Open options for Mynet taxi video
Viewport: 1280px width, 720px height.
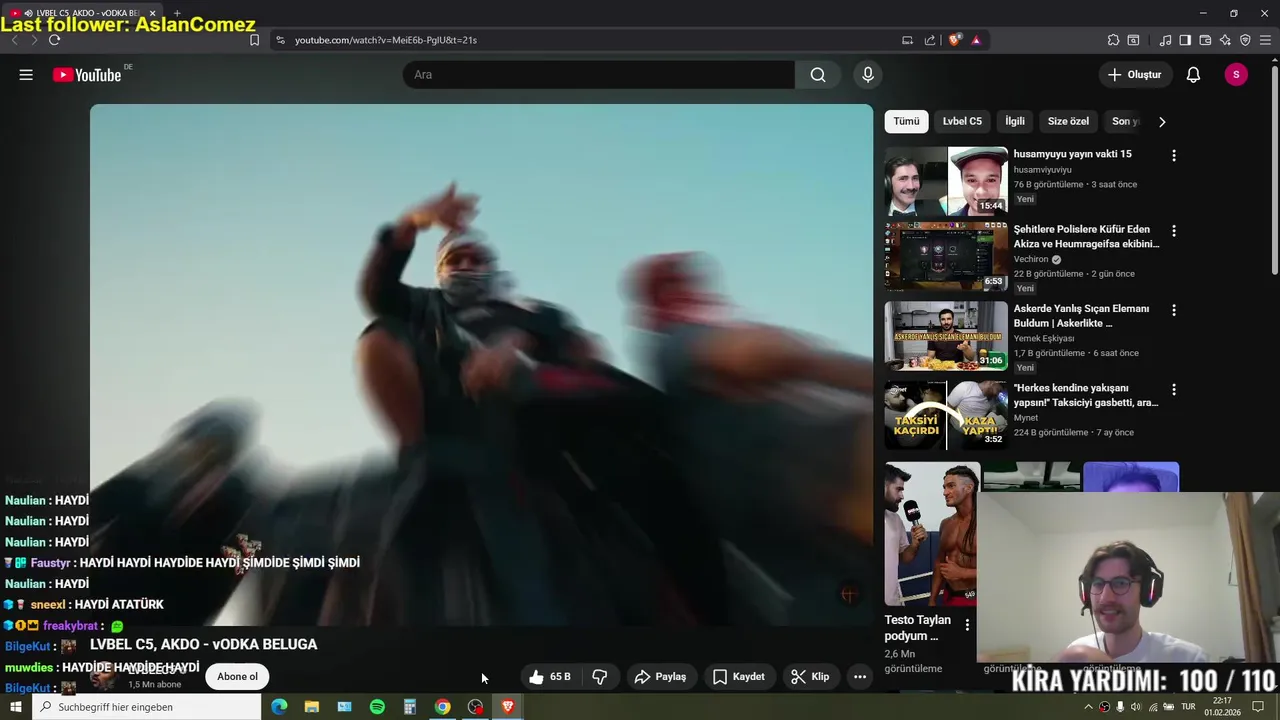(1174, 389)
